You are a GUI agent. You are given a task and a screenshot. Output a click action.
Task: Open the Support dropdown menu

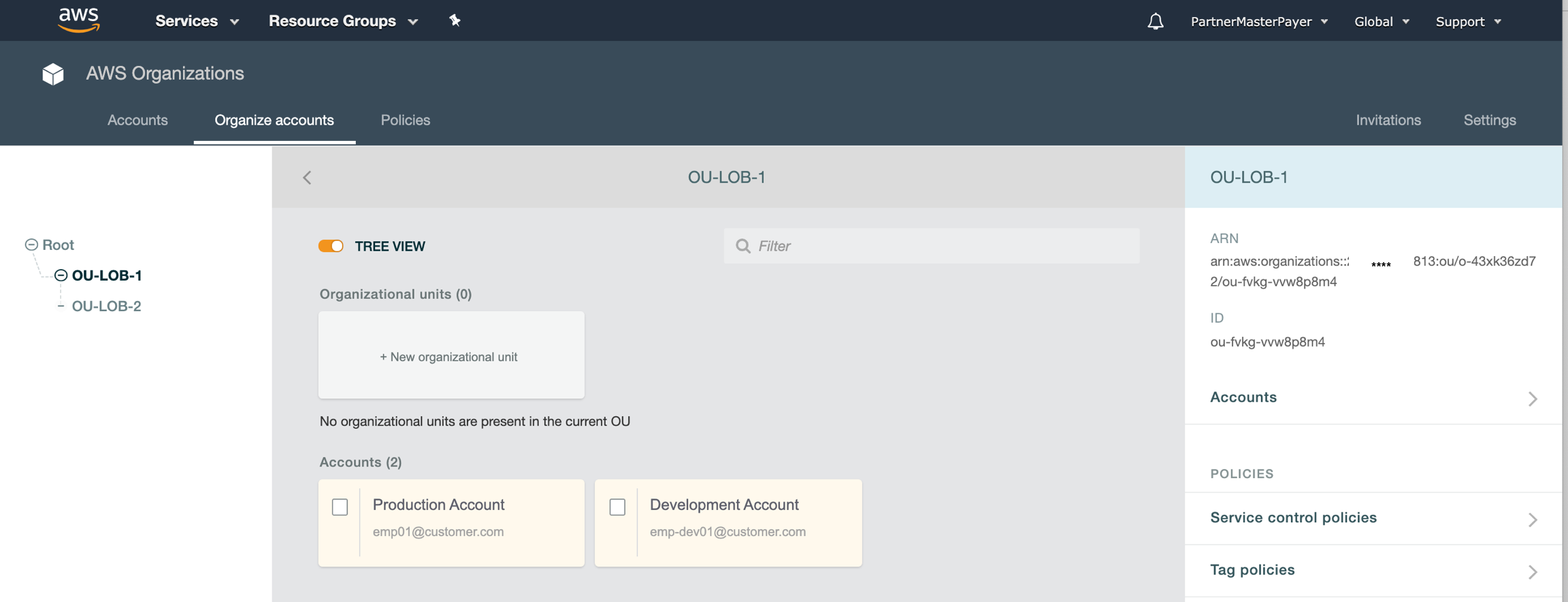[x=1468, y=22]
